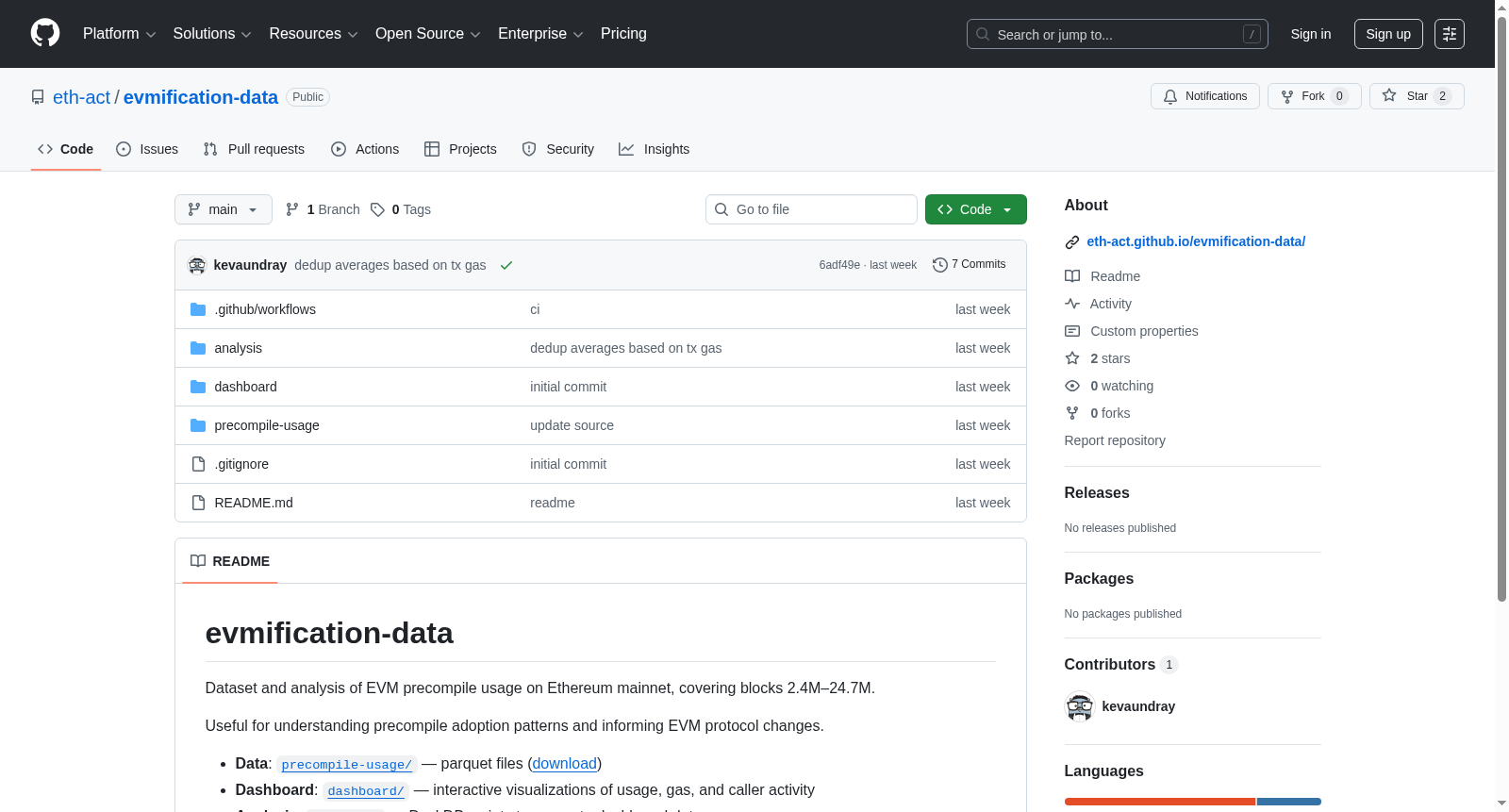Click the eye icon beside watching
This screenshot has width=1509, height=812.
pos(1072,386)
